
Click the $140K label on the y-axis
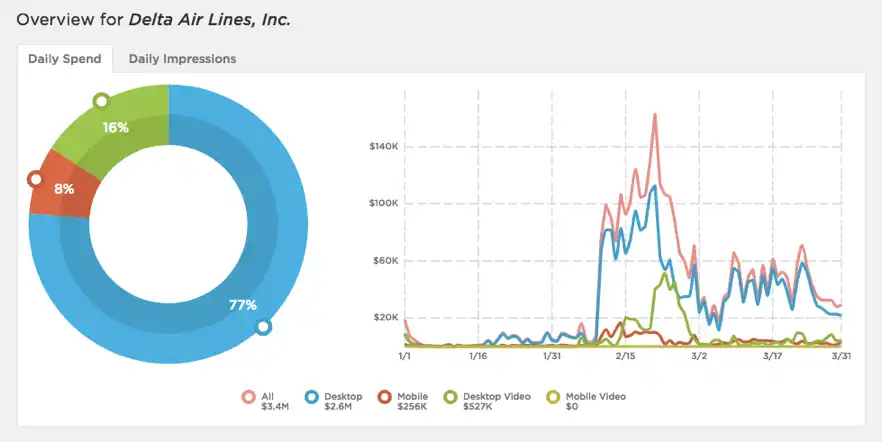click(x=384, y=146)
